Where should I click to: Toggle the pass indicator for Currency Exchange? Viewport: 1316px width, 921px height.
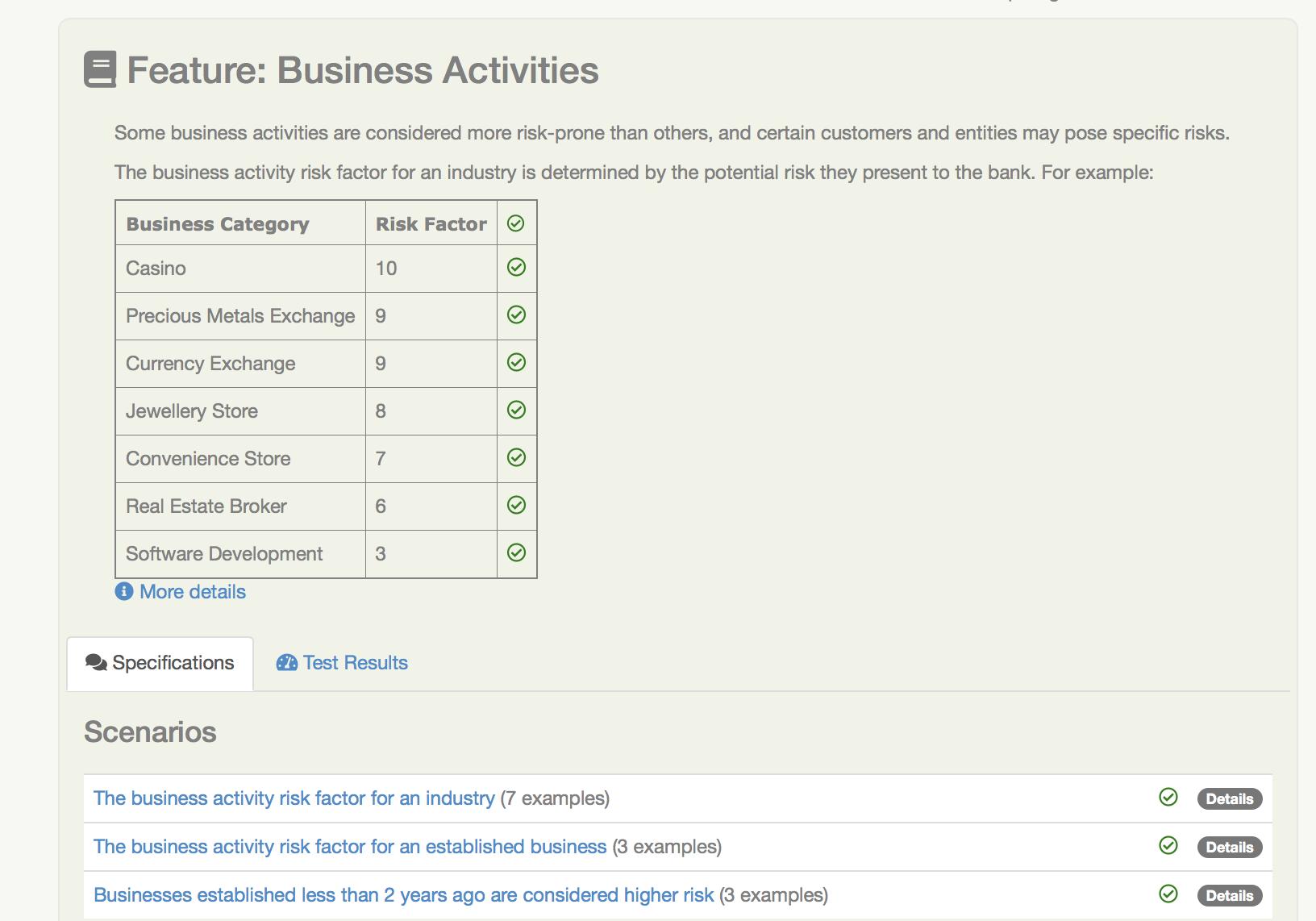point(516,362)
